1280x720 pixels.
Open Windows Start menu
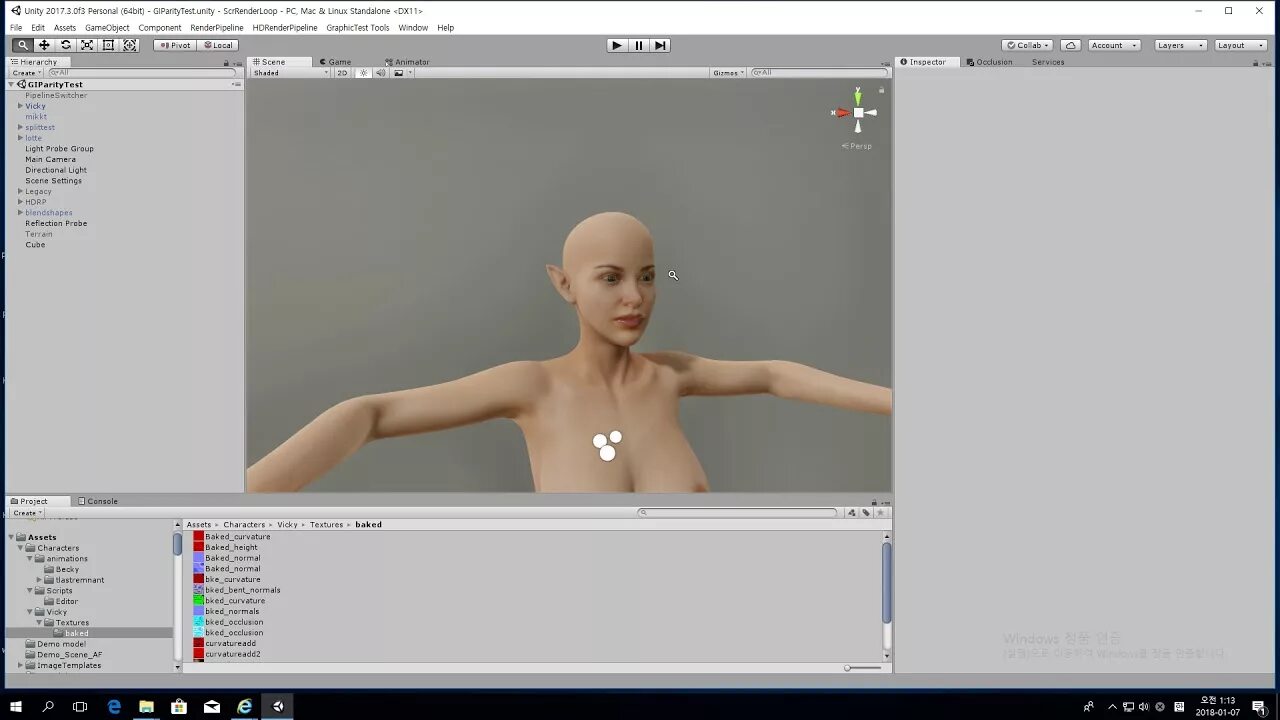(x=16, y=706)
